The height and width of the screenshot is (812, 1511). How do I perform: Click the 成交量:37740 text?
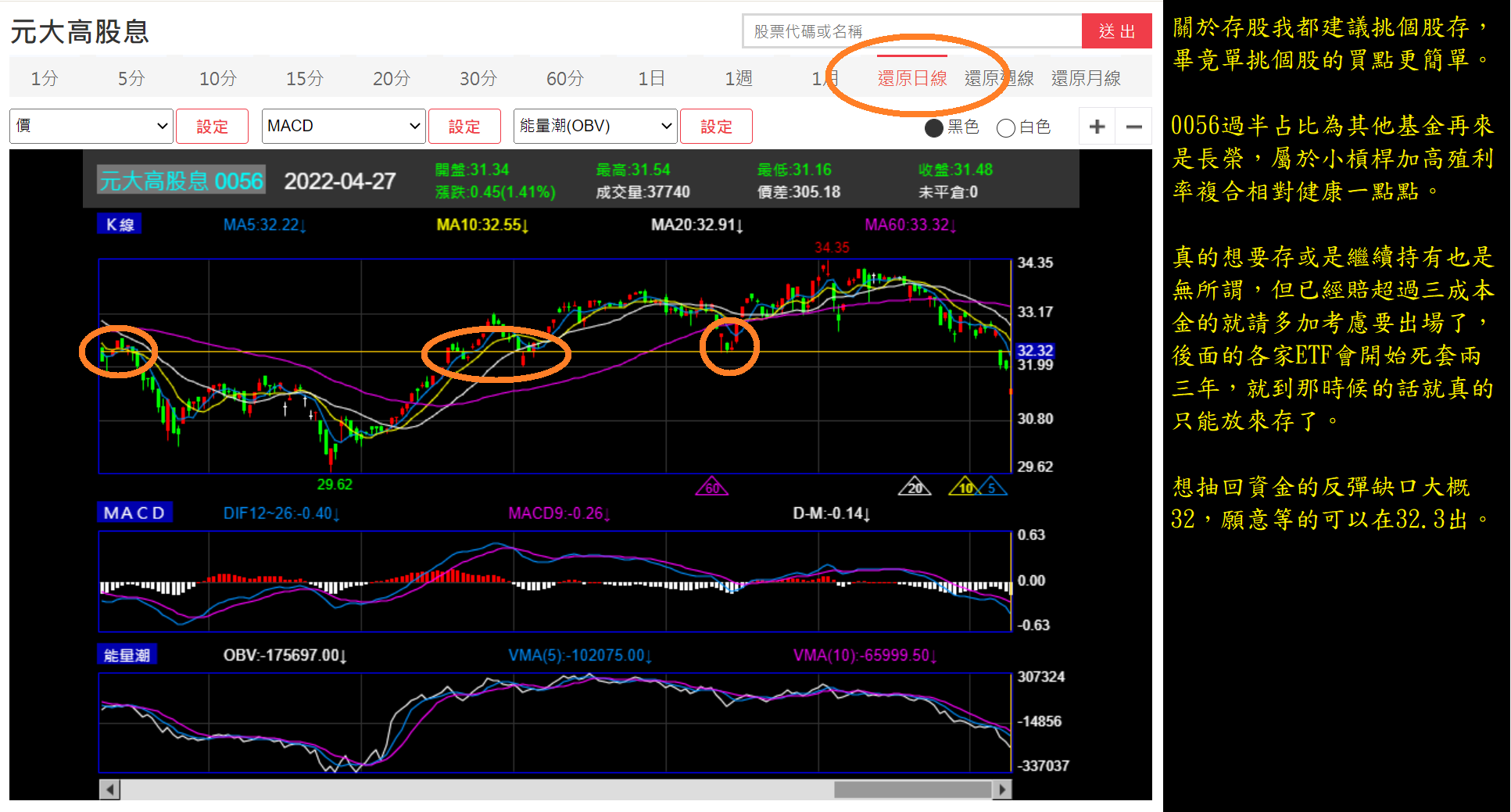pos(643,192)
